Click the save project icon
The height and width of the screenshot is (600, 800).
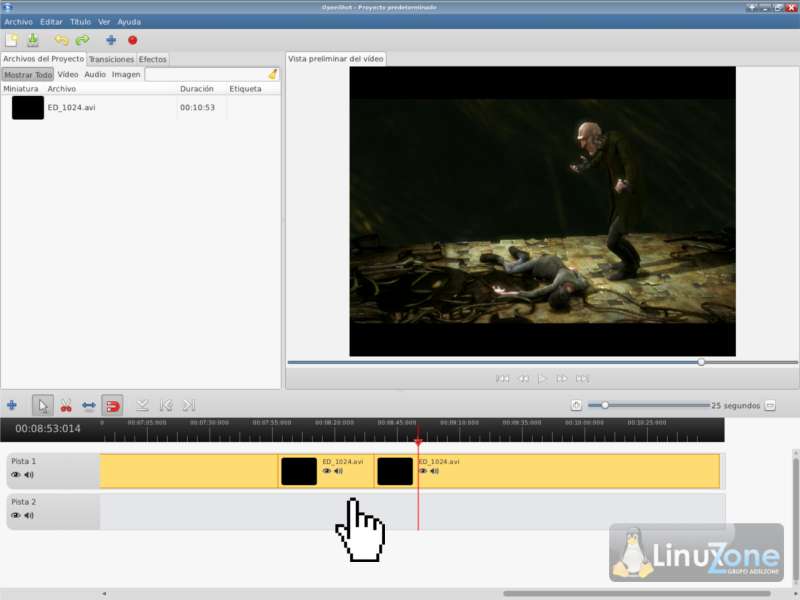(x=33, y=40)
